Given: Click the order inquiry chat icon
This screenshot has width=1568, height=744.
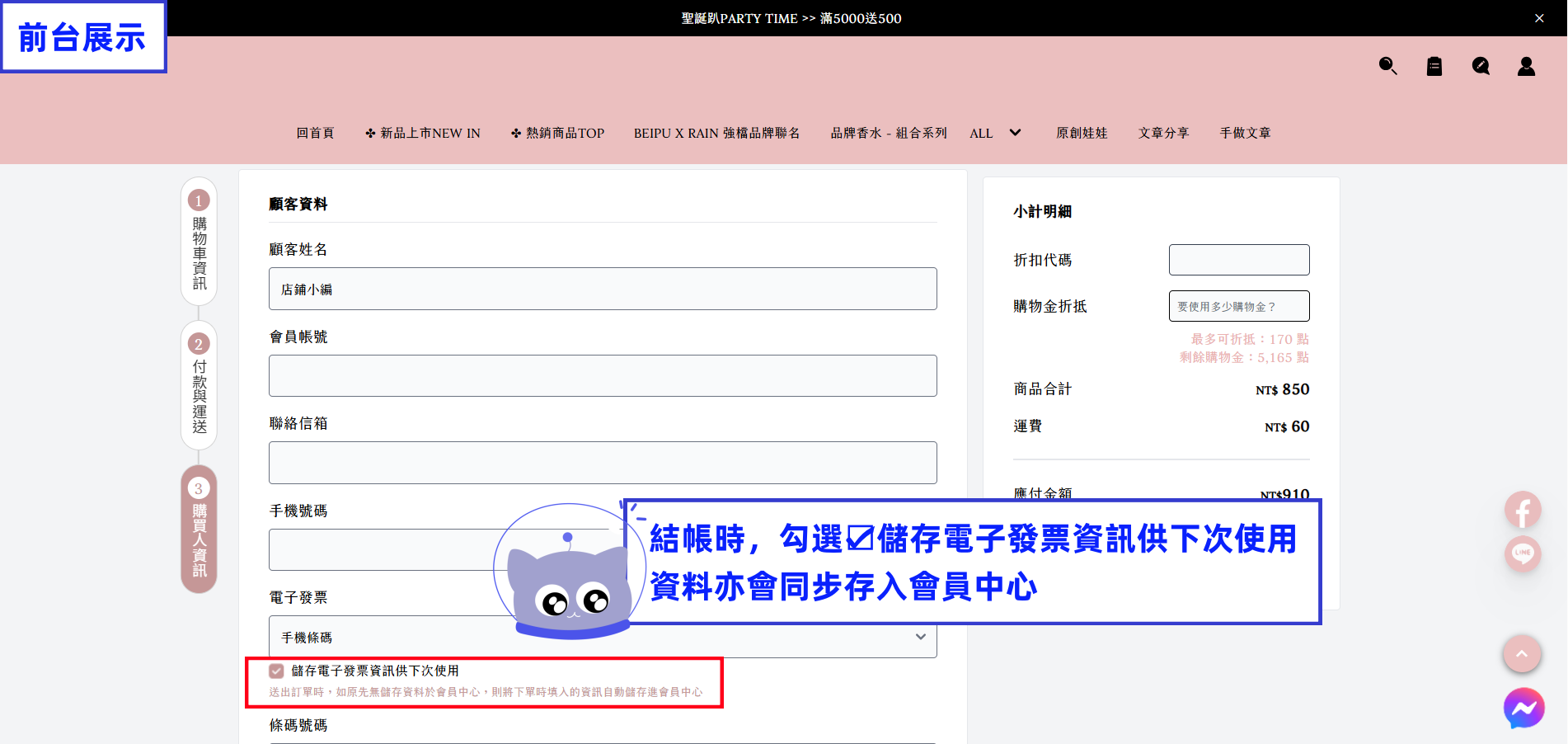Looking at the screenshot, I should (x=1481, y=66).
